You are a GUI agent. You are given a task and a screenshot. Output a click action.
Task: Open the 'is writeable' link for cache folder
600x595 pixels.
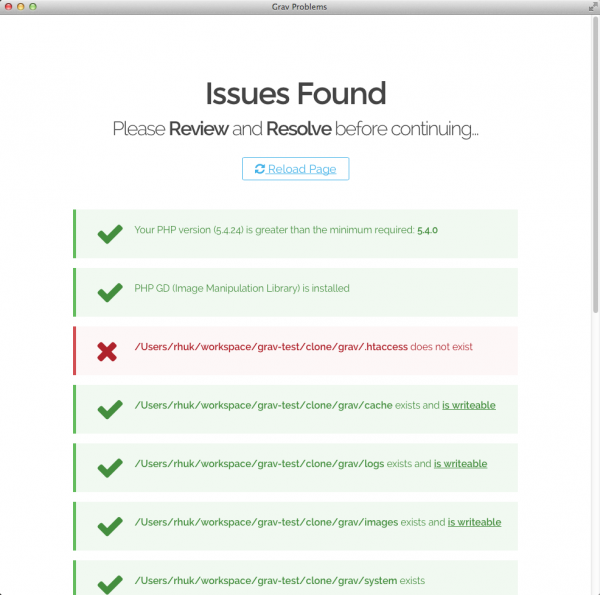tap(468, 405)
